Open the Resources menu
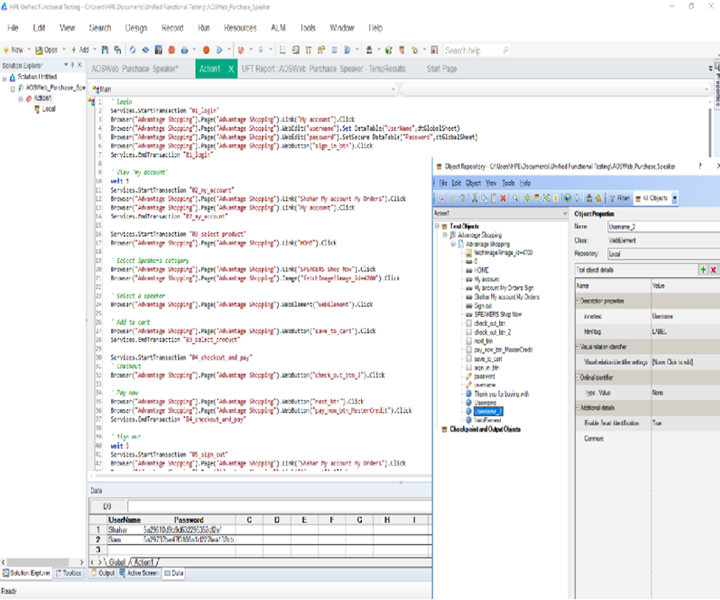This screenshot has height=600, width=720. click(240, 28)
